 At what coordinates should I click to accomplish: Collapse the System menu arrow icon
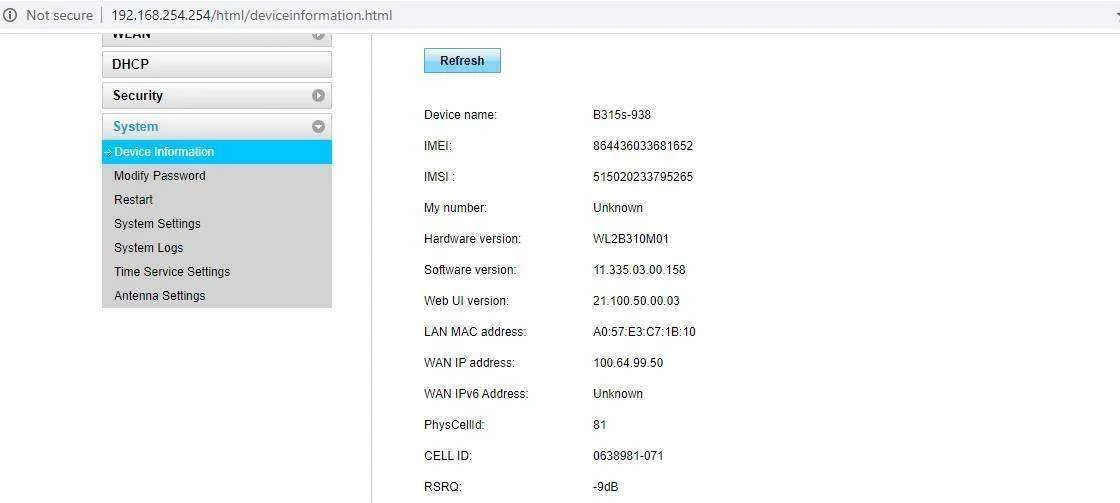[319, 126]
